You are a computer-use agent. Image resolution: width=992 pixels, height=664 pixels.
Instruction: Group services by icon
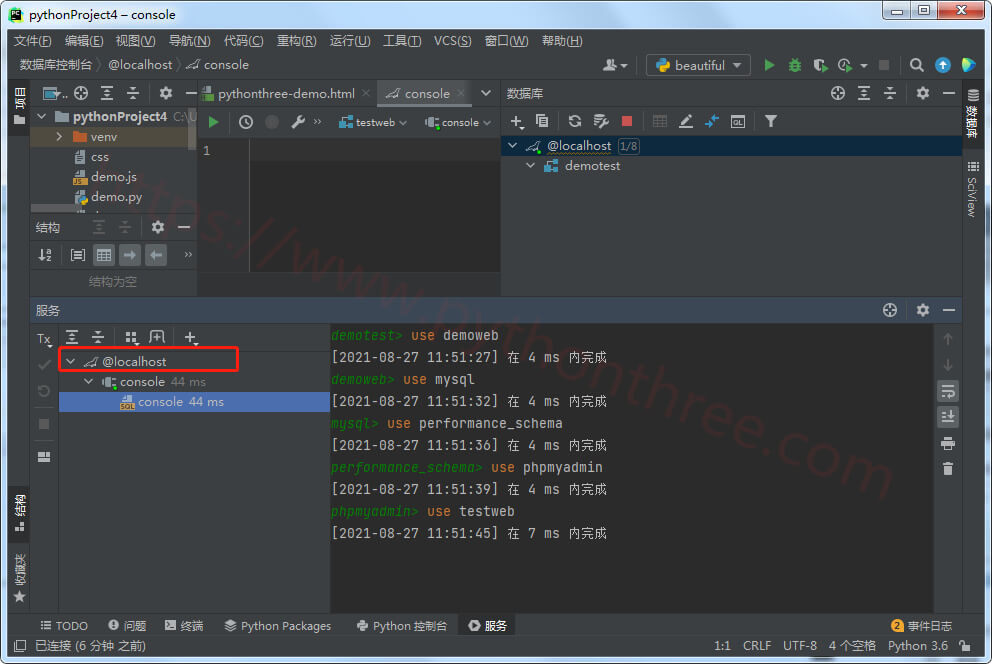131,338
